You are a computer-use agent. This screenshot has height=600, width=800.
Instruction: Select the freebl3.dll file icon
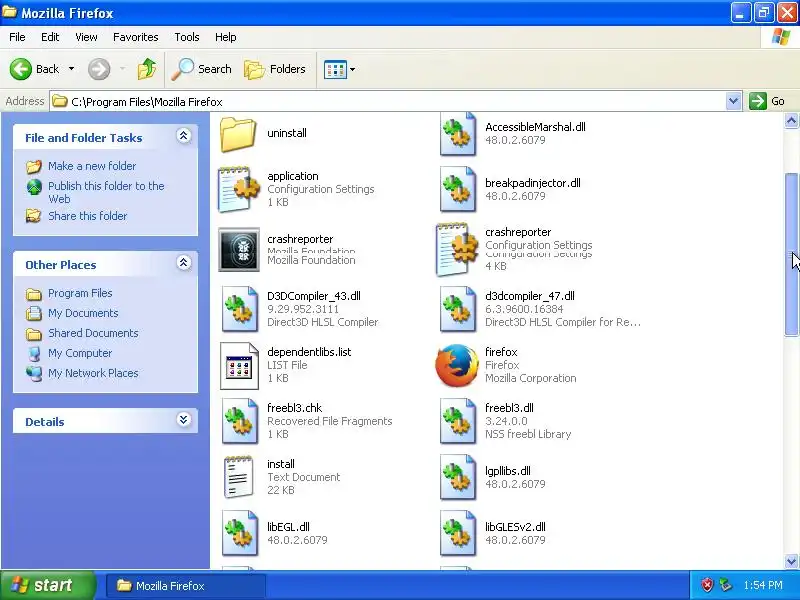coord(458,421)
